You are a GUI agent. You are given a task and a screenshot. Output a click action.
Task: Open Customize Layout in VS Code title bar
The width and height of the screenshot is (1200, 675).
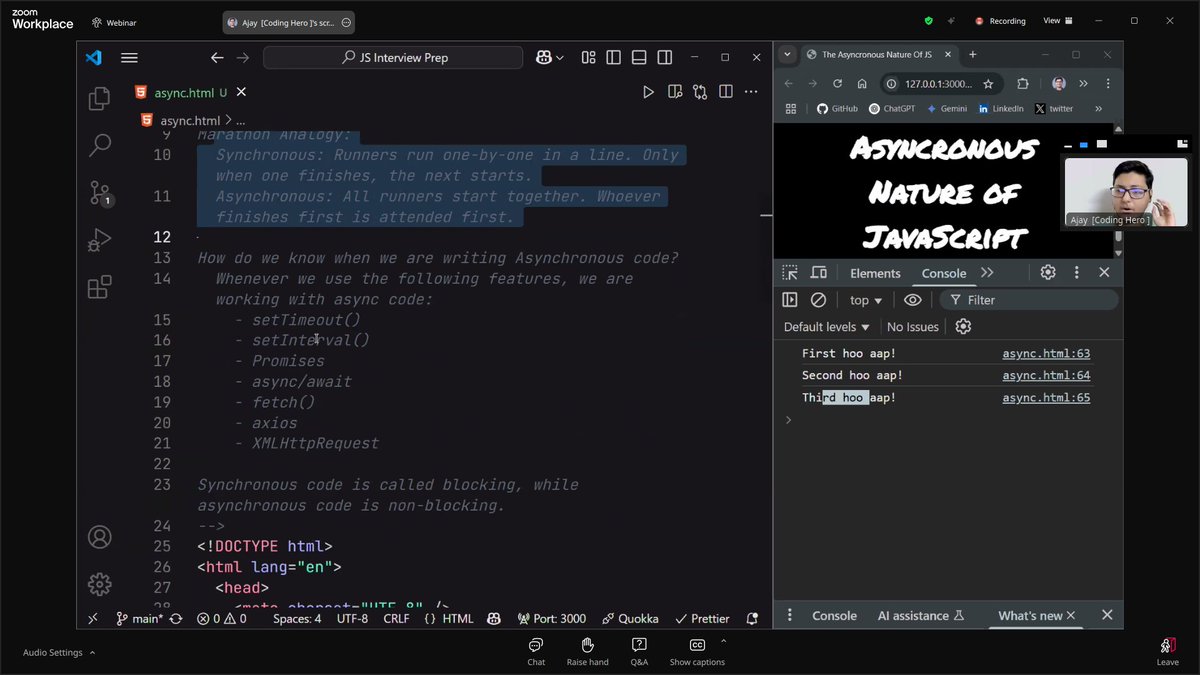pos(589,58)
